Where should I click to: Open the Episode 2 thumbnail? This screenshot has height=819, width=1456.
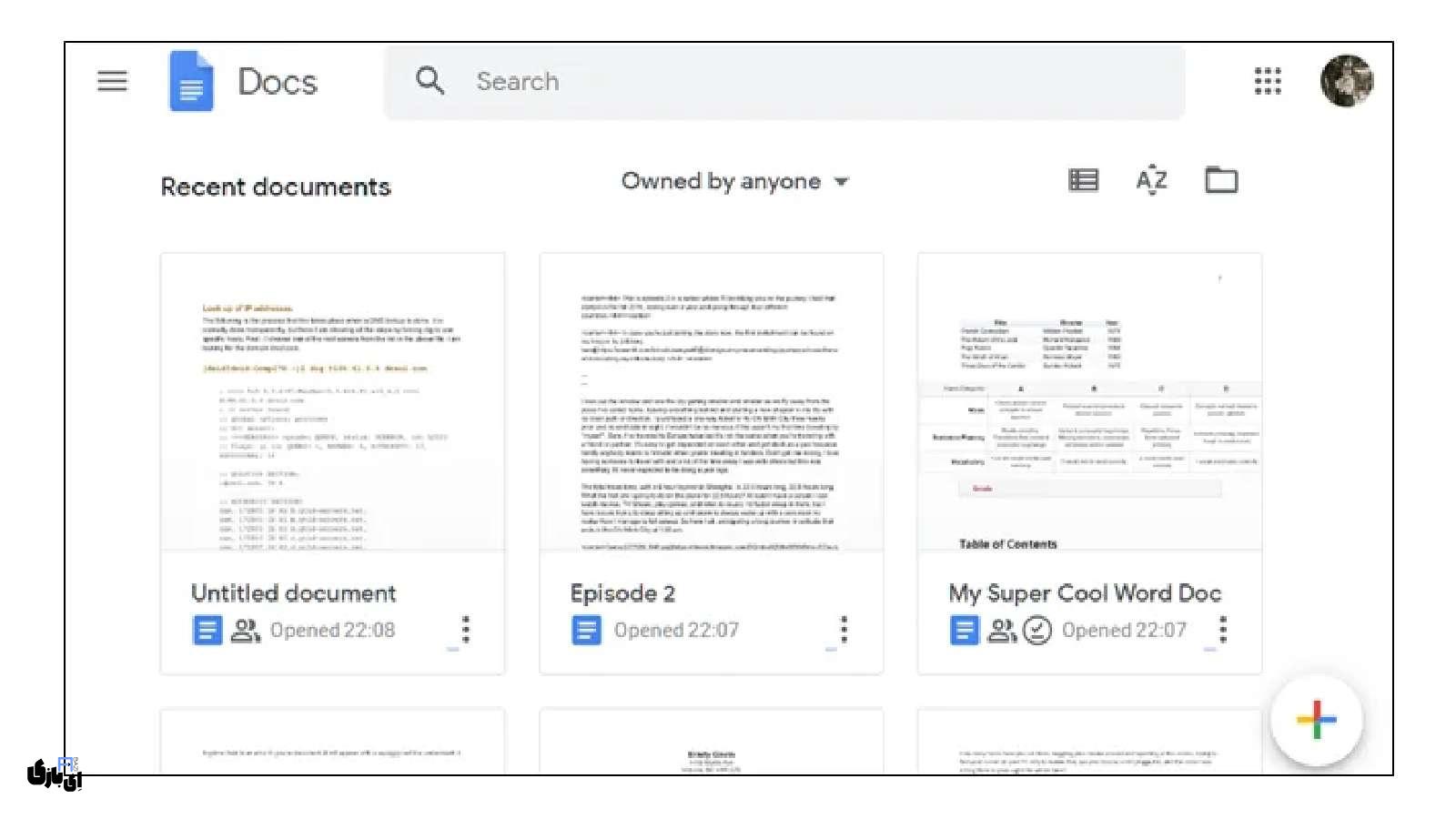712,402
